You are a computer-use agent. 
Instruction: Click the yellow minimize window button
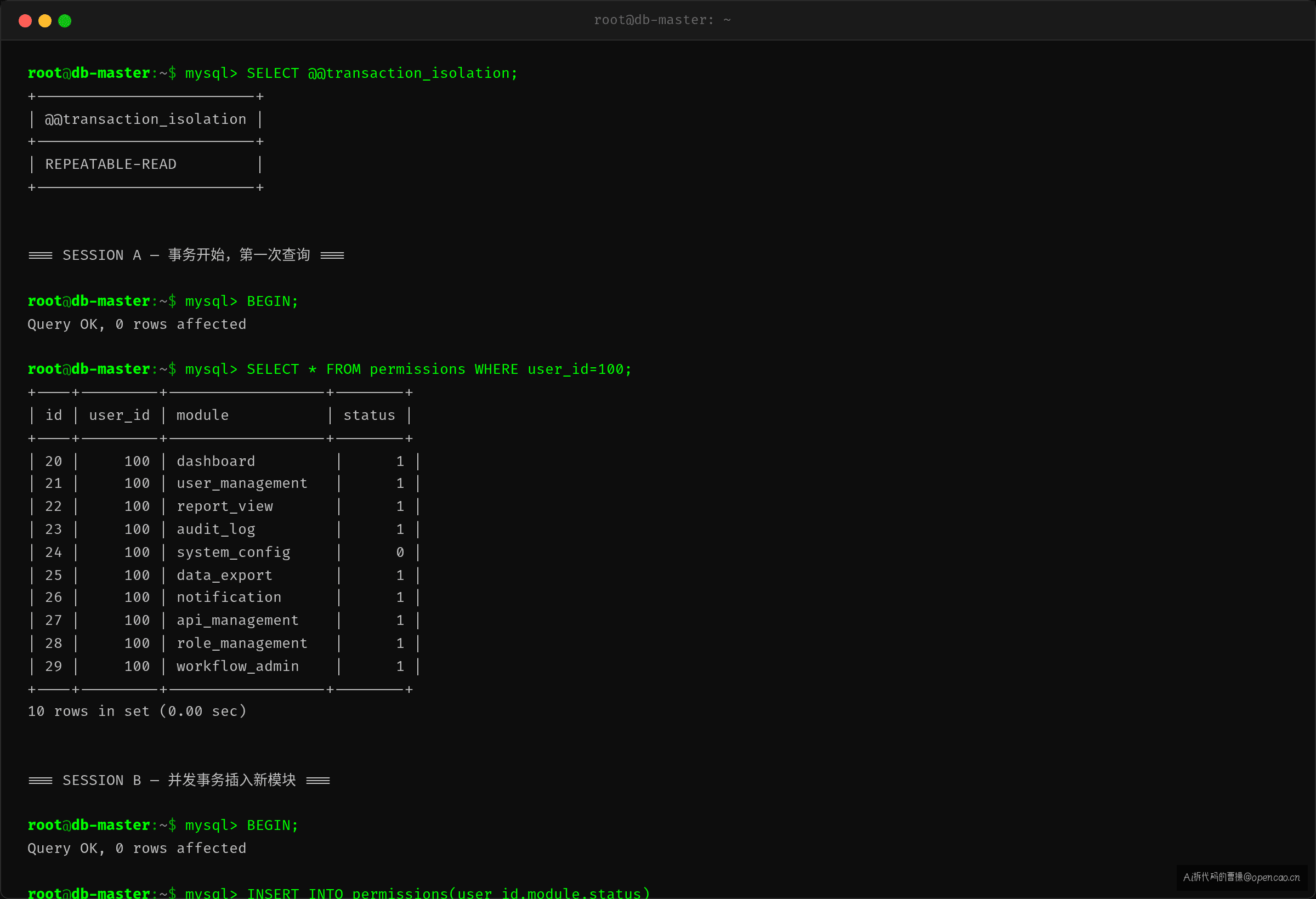[45, 21]
